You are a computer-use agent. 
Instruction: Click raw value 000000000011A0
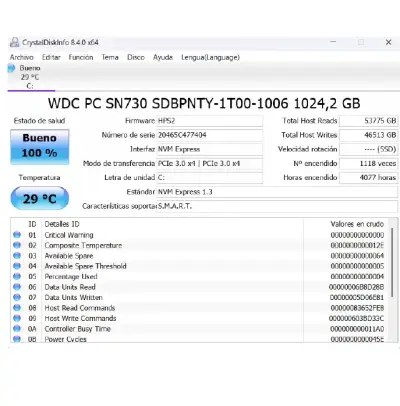[357, 329]
